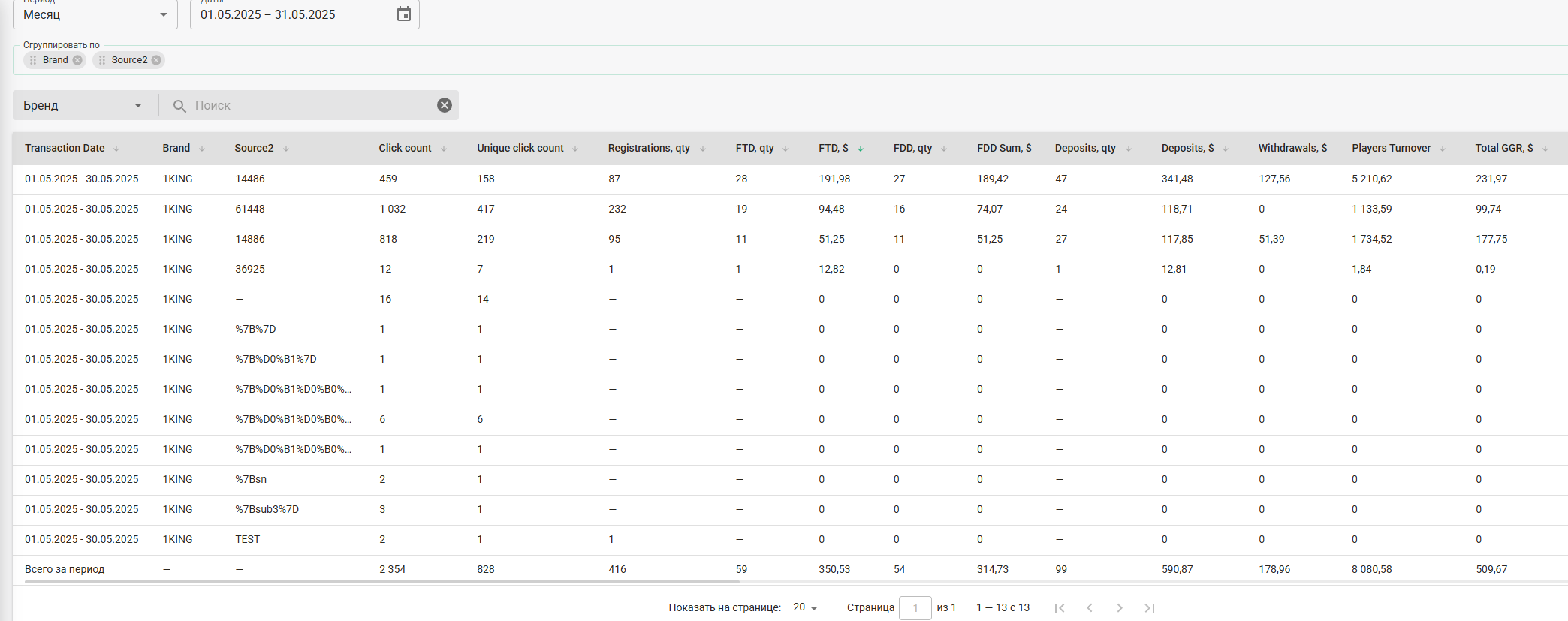Image resolution: width=1568 pixels, height=621 pixels.
Task: Click unique click count 417
Action: [486, 209]
